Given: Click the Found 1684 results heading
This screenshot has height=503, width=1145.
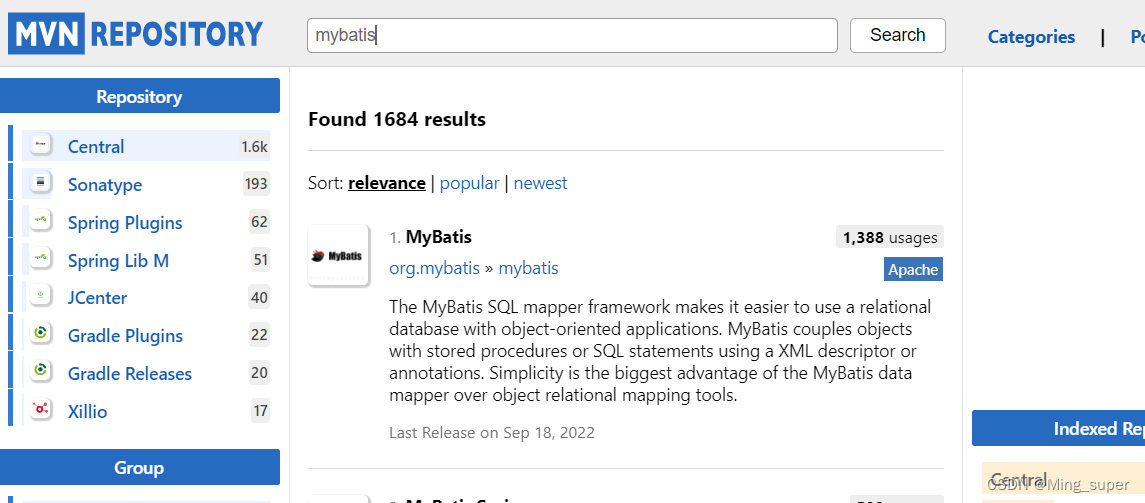Looking at the screenshot, I should pos(397,119).
